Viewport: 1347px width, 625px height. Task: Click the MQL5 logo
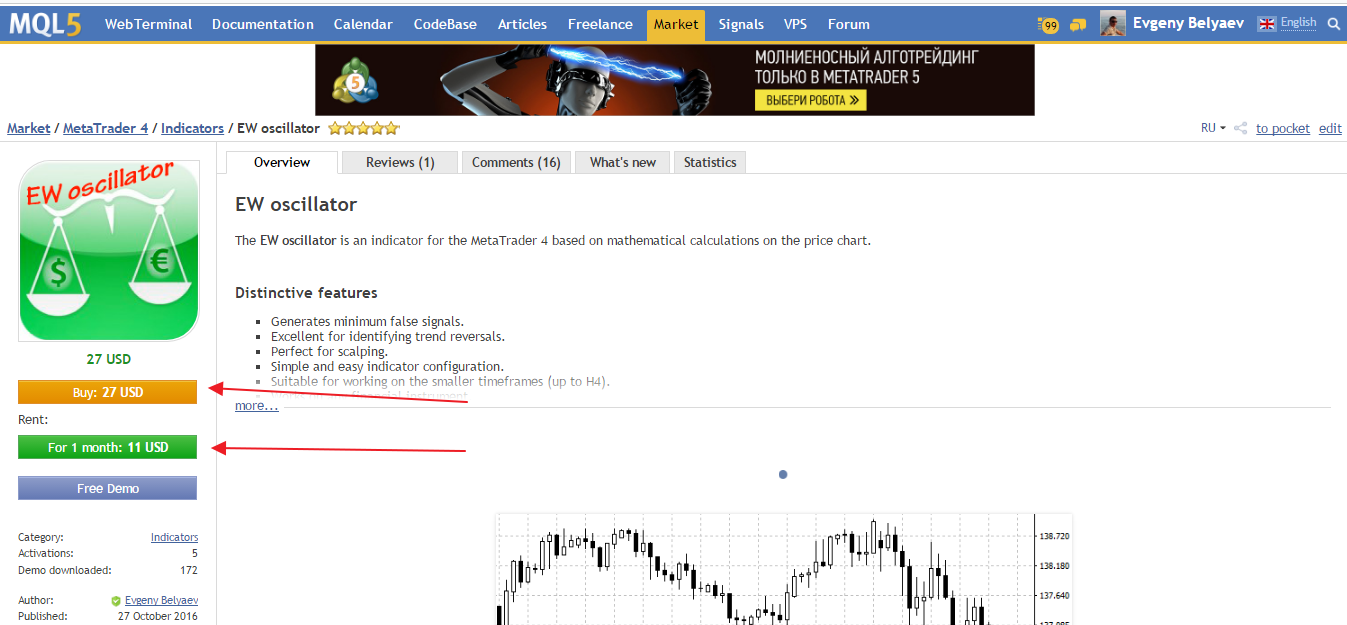[45, 23]
